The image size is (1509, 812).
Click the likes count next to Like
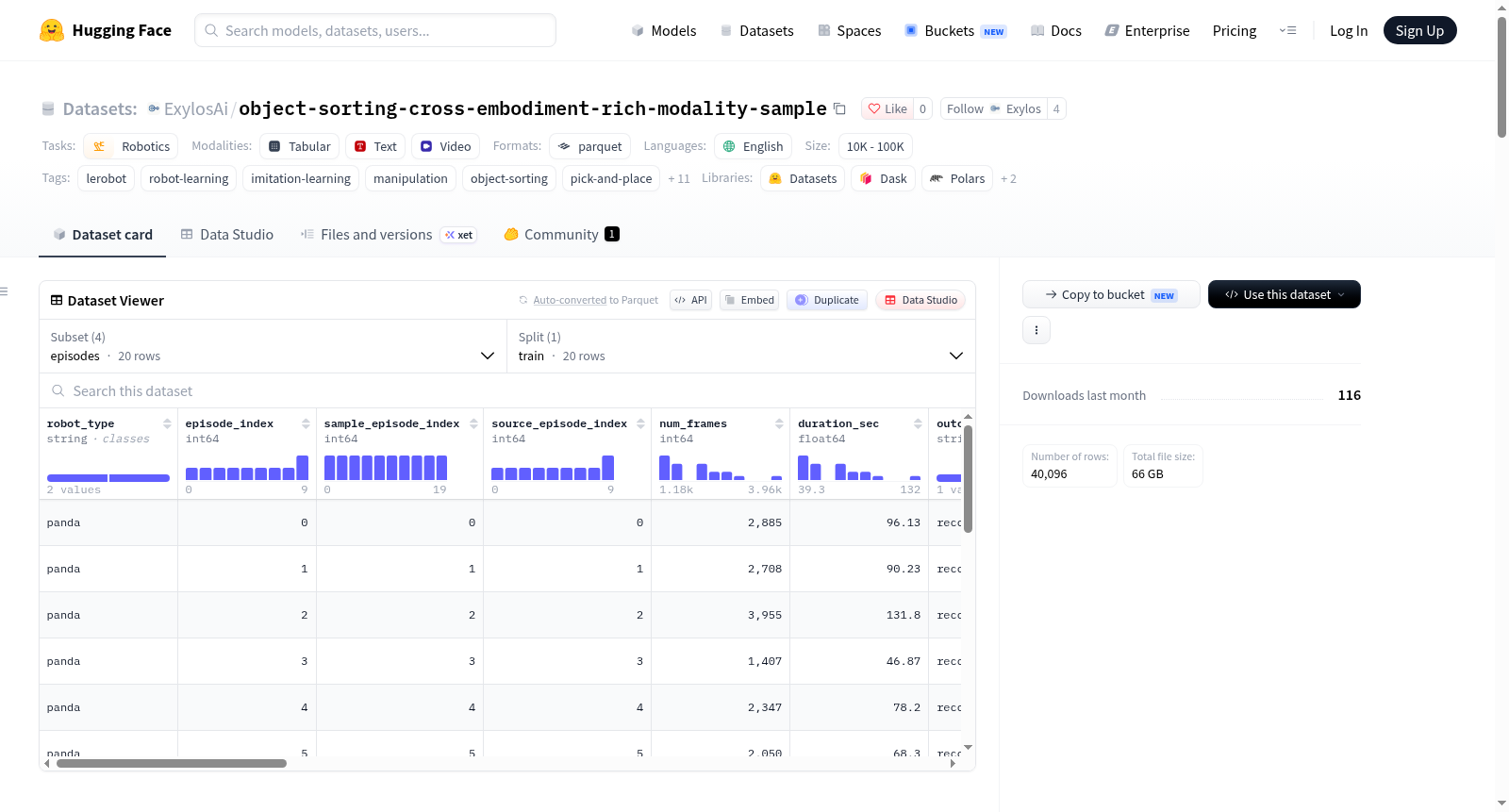[x=923, y=108]
